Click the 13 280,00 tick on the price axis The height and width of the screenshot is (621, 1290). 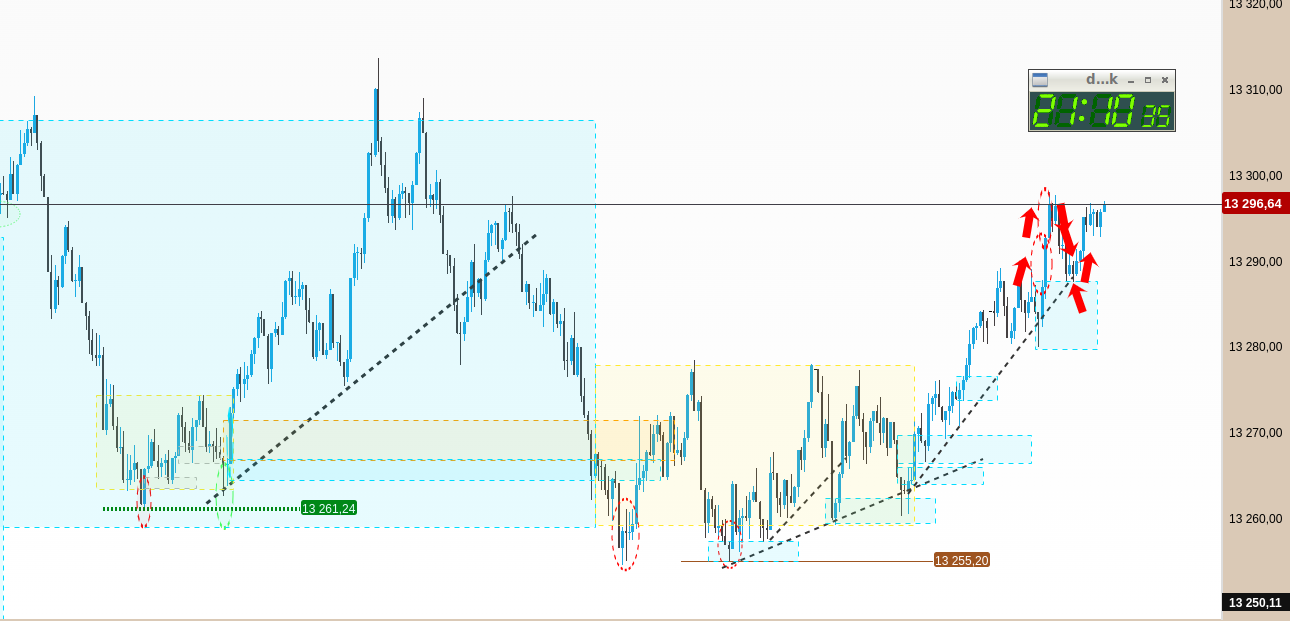coord(1255,347)
